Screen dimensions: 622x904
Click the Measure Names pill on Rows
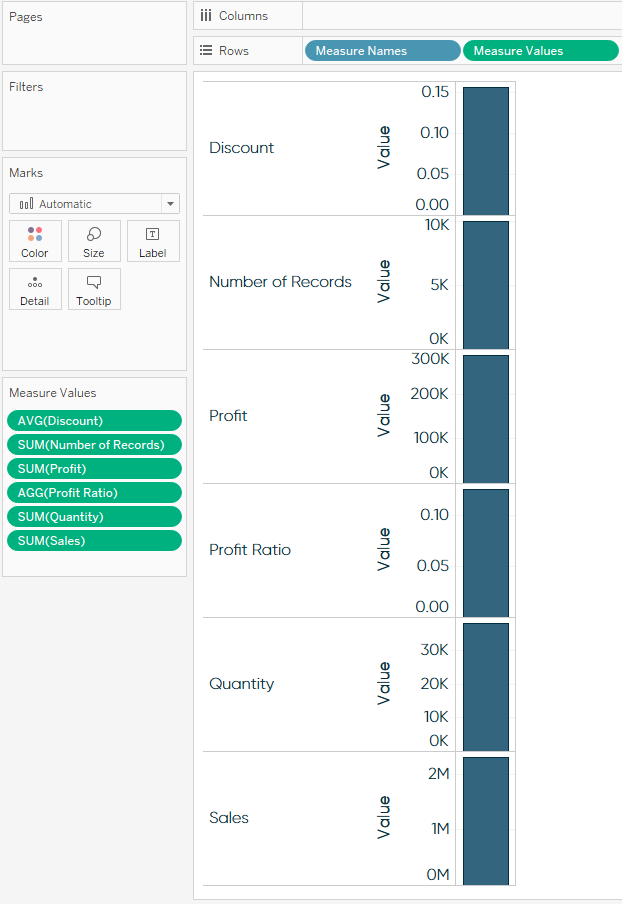382,49
